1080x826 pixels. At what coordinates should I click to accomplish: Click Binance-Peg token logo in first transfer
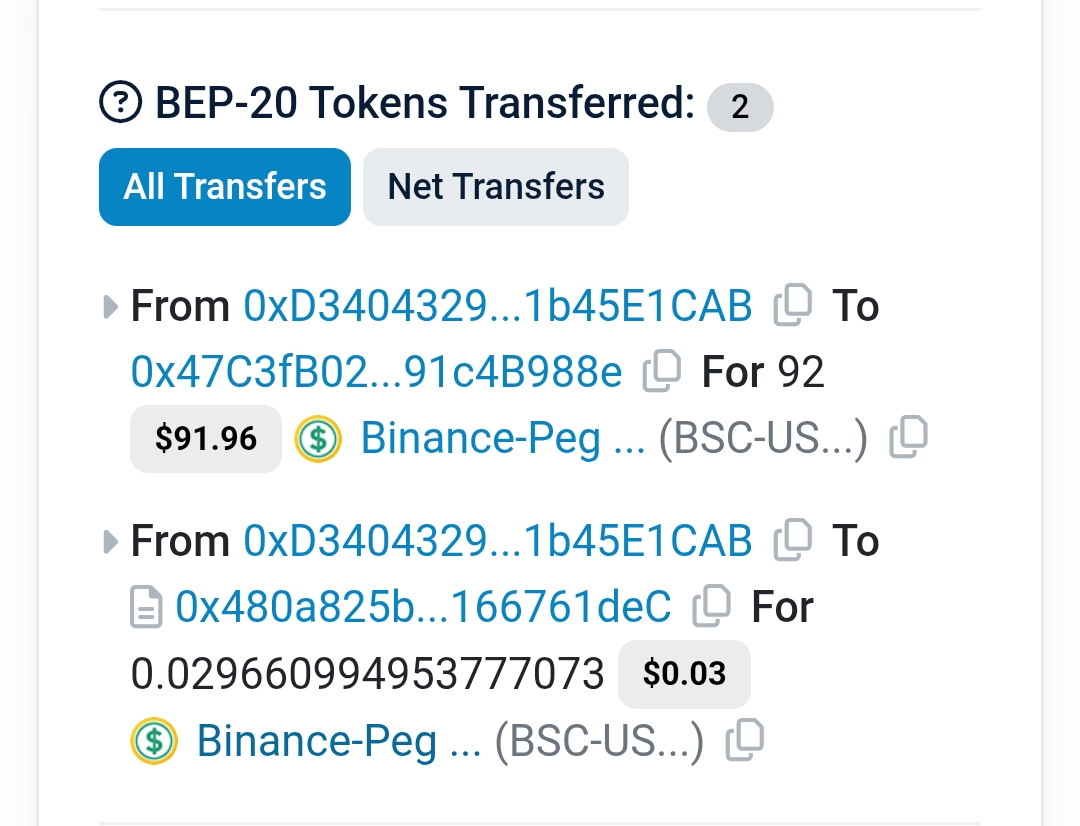318,438
